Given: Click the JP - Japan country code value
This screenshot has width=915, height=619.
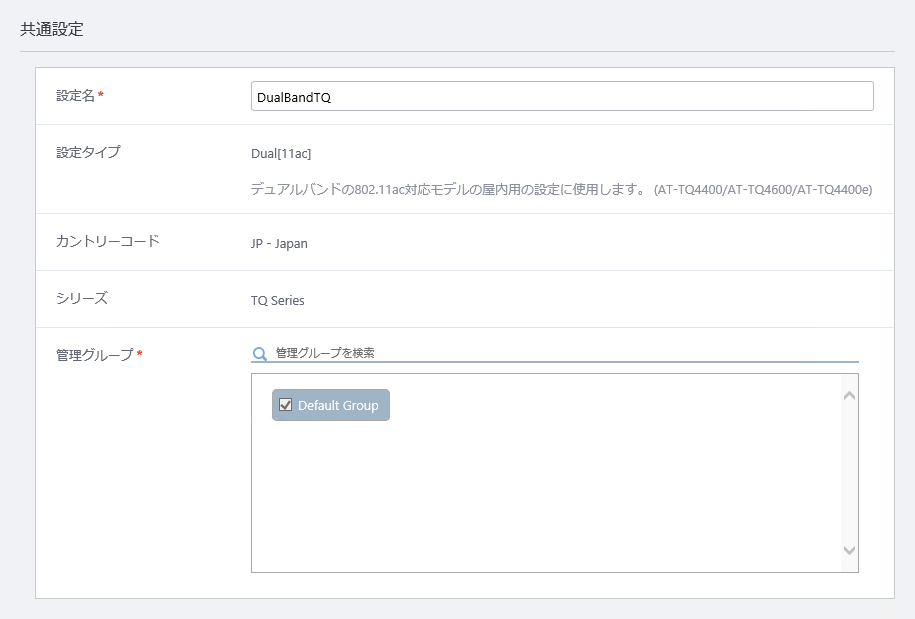Looking at the screenshot, I should pos(279,243).
